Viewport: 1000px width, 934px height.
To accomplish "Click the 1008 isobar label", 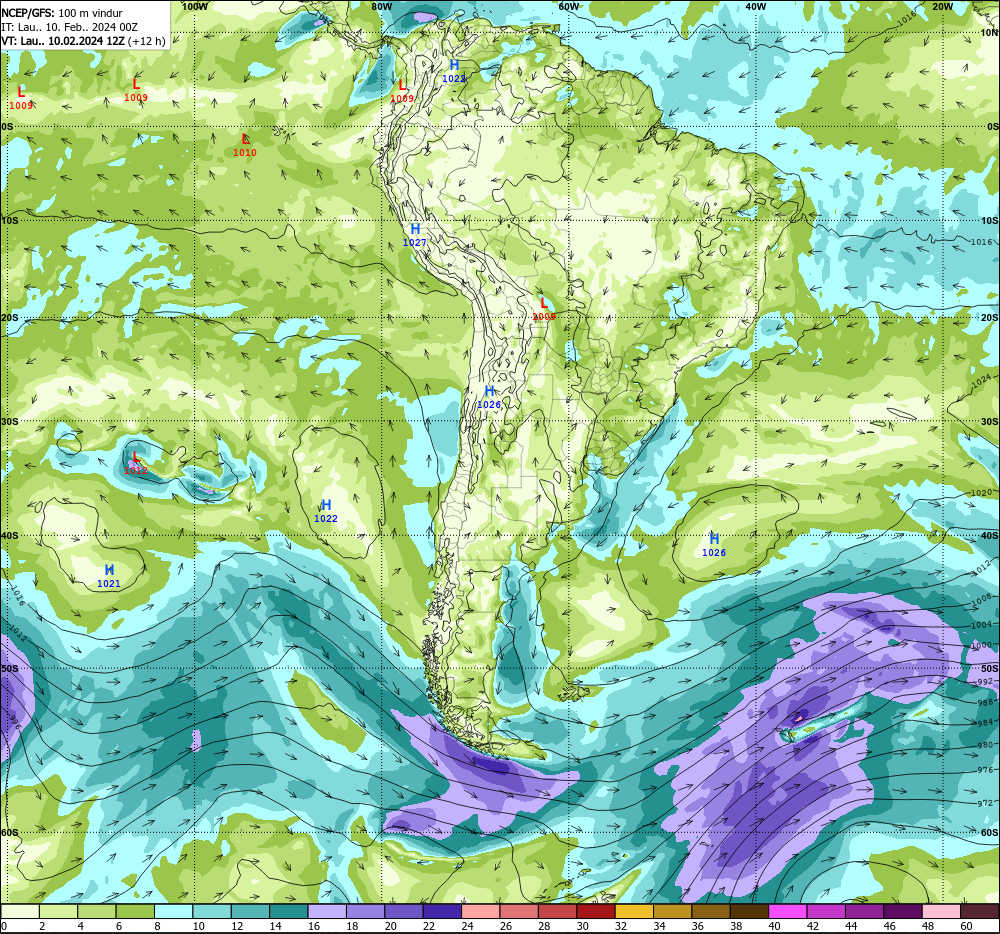I will [x=982, y=600].
